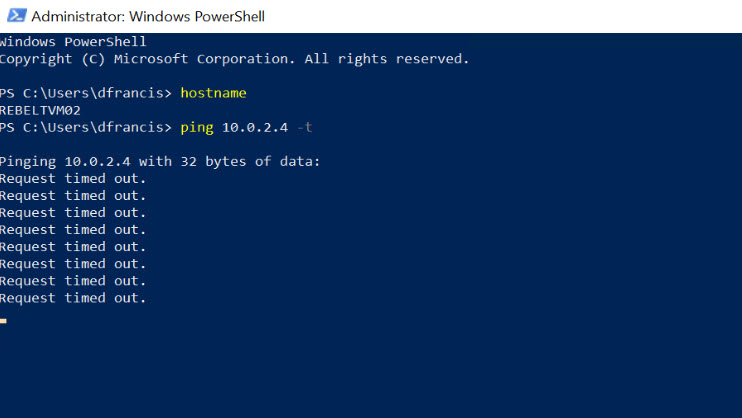
Task: Click the fourth Request timed out line
Action: [x=73, y=230]
